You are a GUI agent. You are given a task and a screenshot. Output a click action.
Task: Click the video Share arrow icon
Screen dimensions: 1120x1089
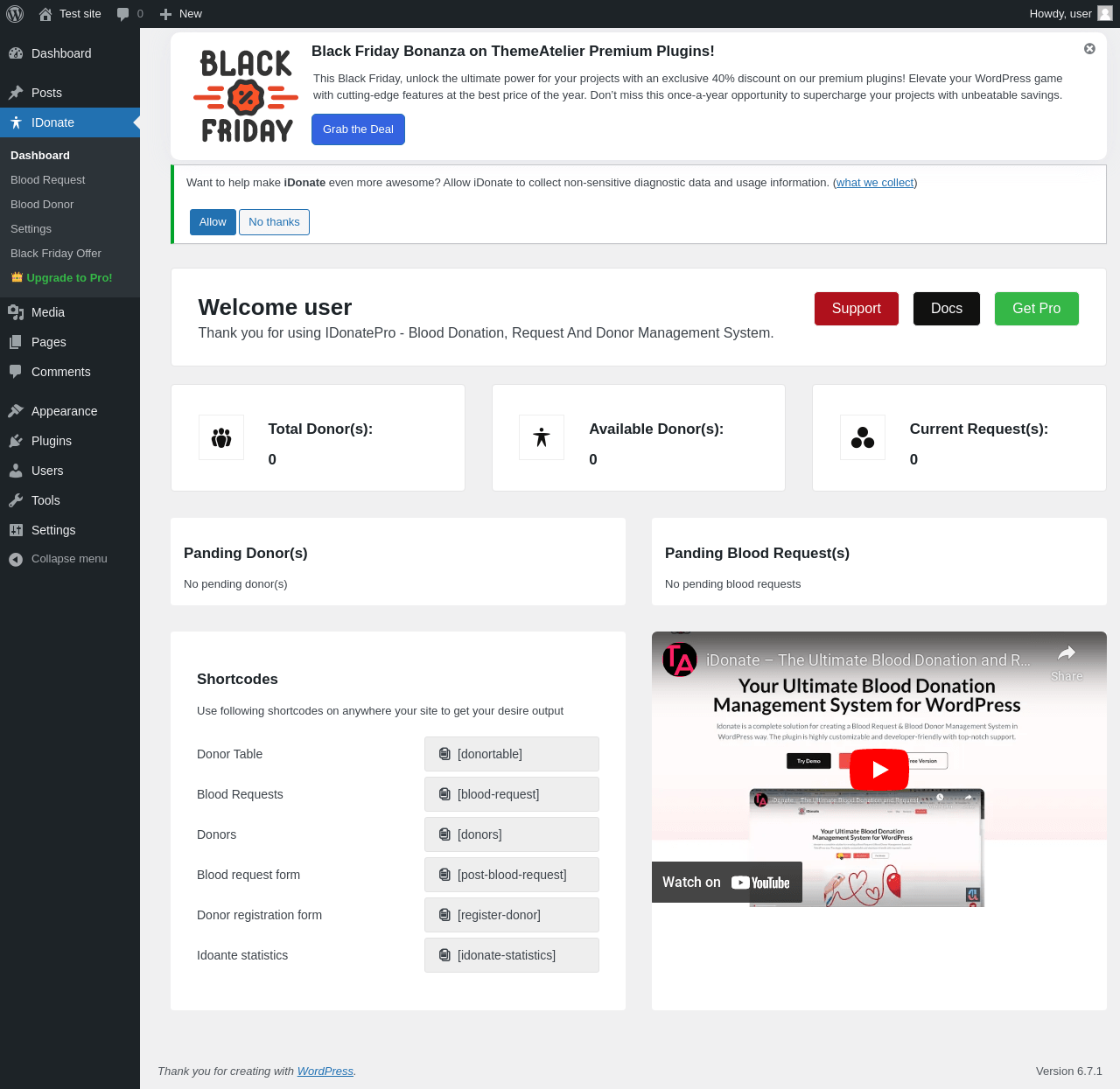pos(1067,653)
